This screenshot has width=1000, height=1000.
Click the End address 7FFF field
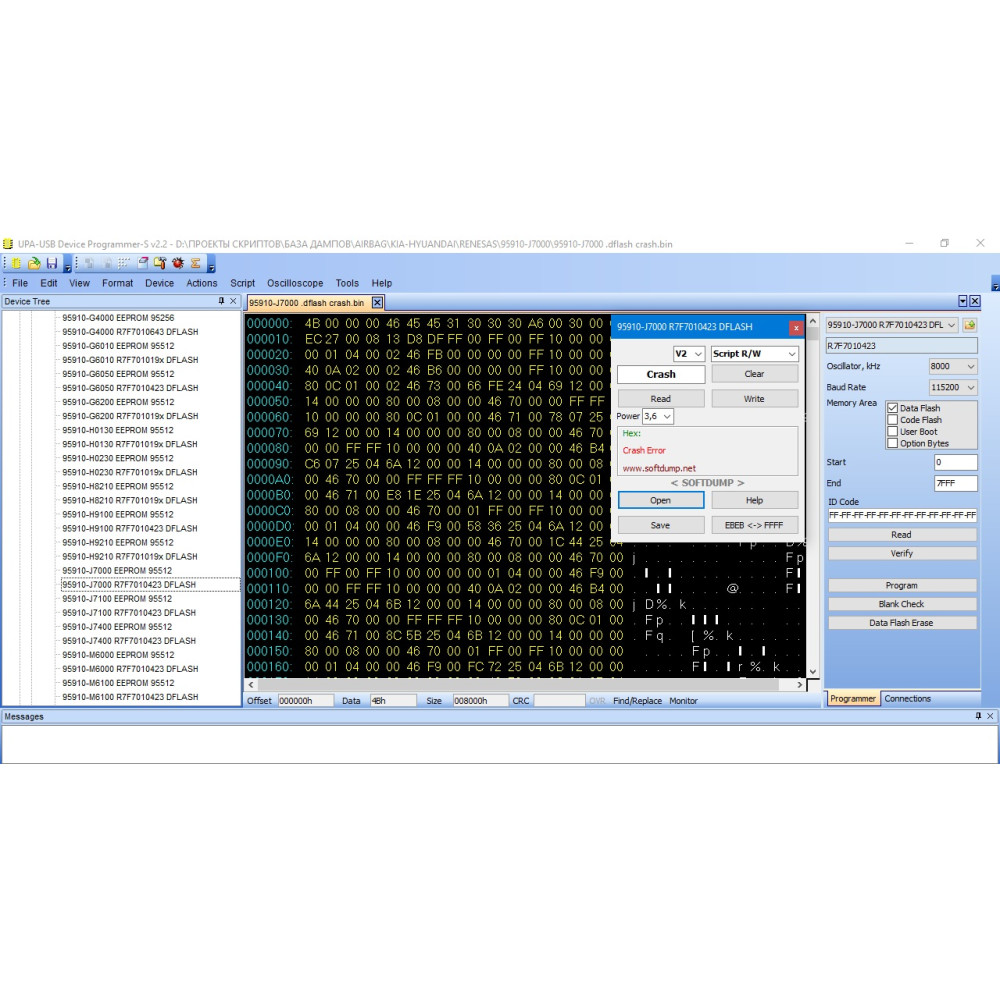pyautogui.click(x=955, y=483)
